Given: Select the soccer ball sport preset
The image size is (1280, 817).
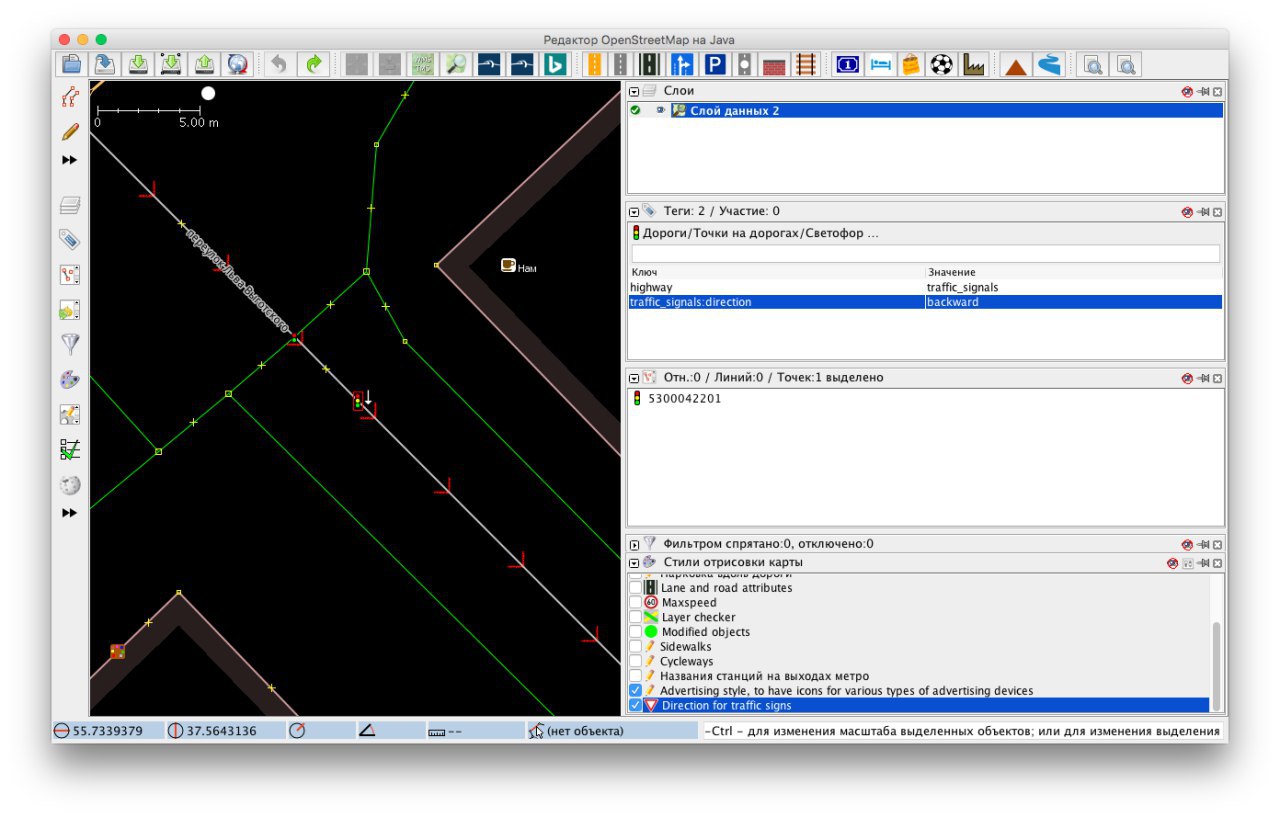Looking at the screenshot, I should tap(942, 64).
